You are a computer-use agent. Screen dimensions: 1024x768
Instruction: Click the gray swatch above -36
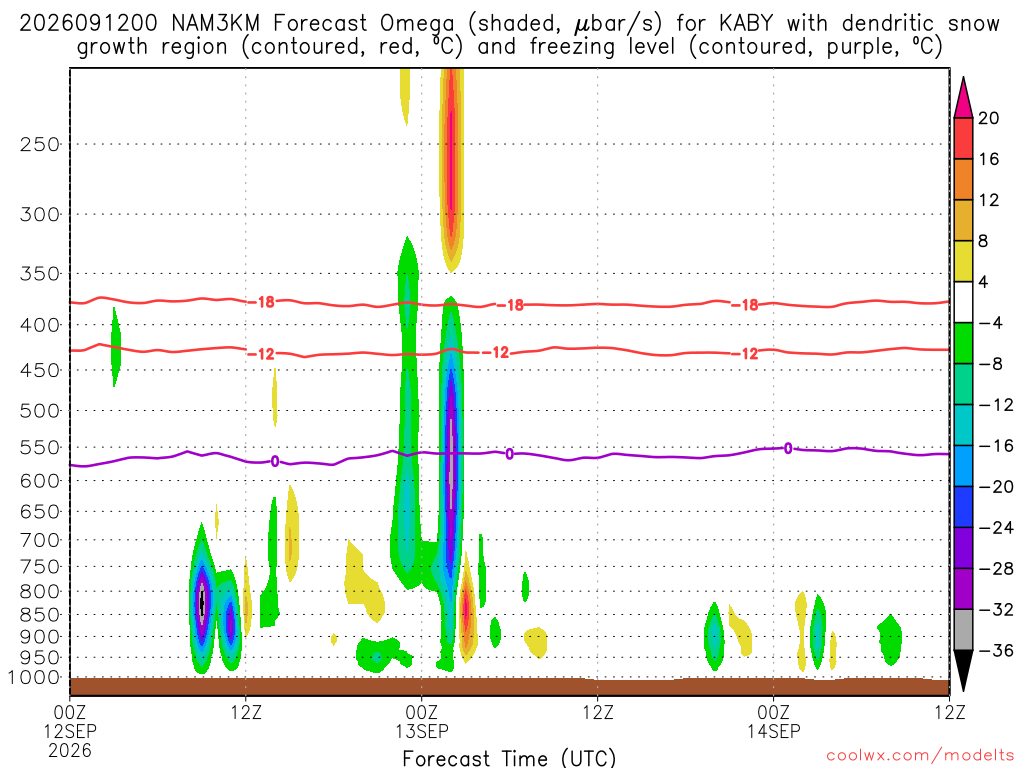[963, 630]
